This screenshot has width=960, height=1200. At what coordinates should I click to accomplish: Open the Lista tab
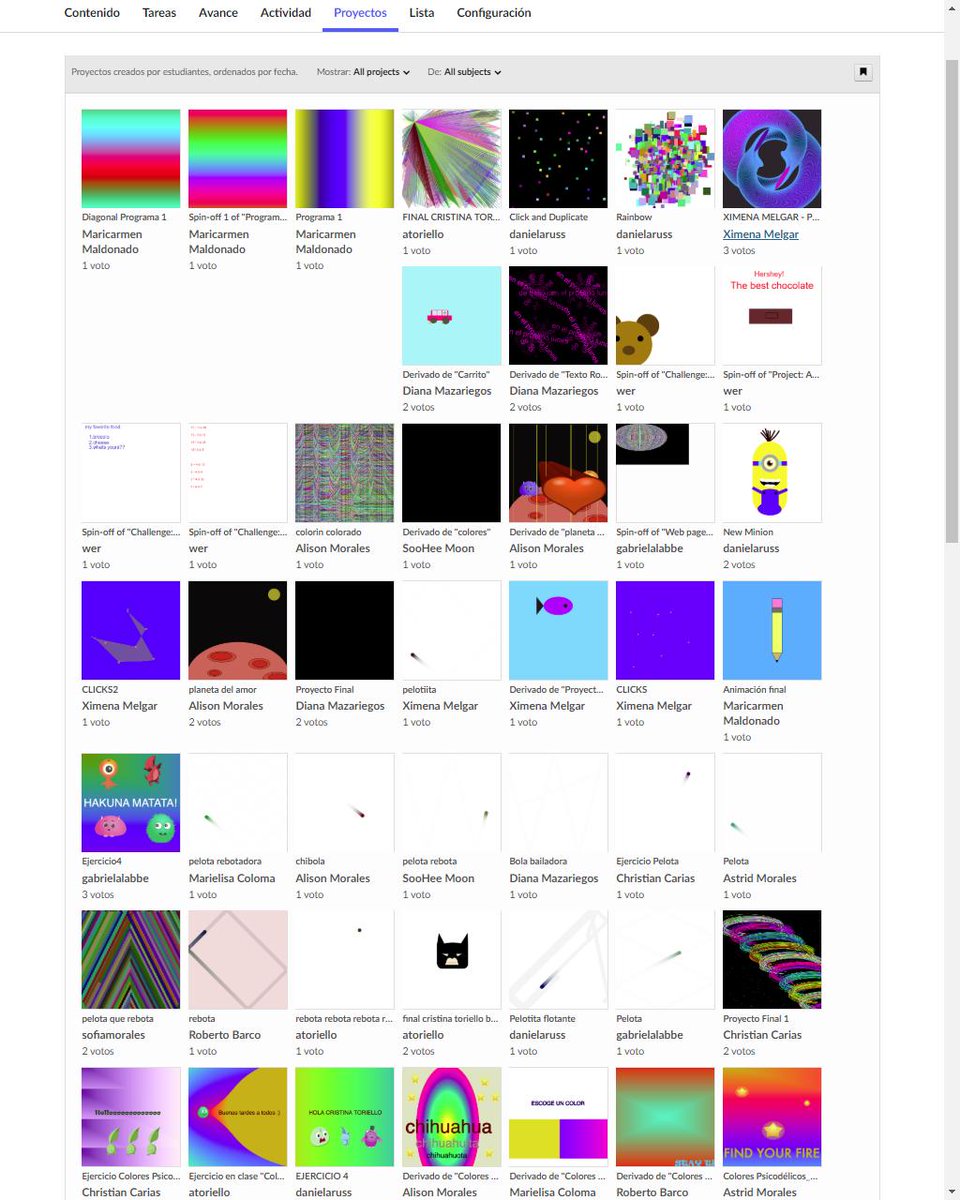pyautogui.click(x=422, y=13)
